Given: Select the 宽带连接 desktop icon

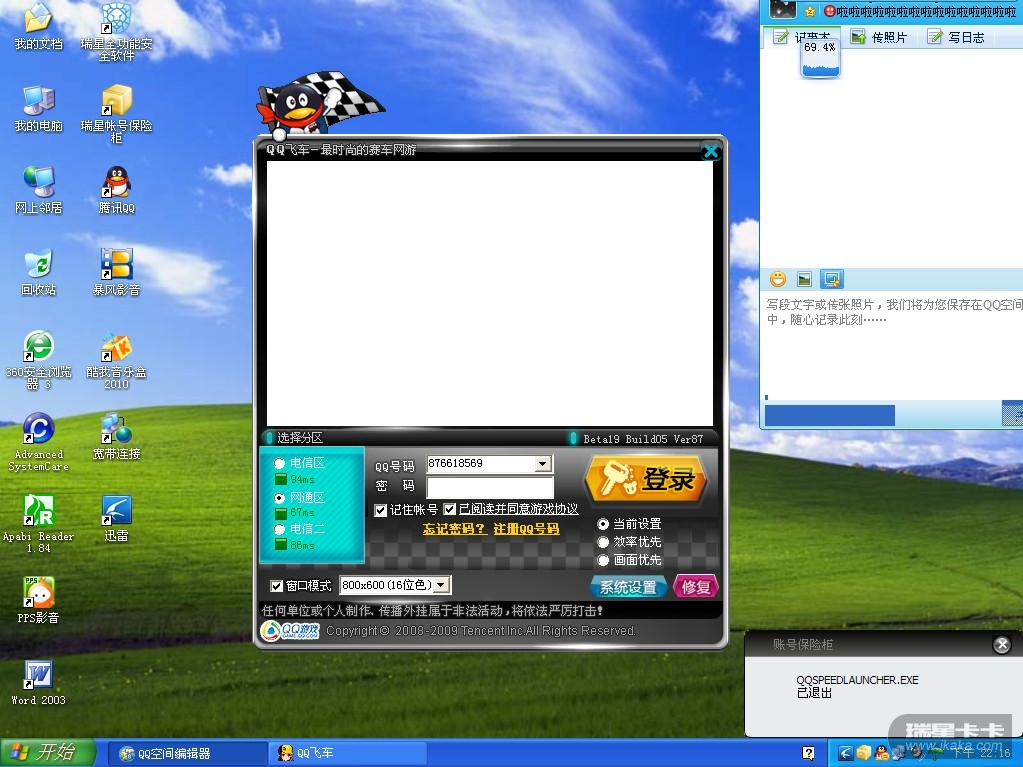Looking at the screenshot, I should (116, 436).
